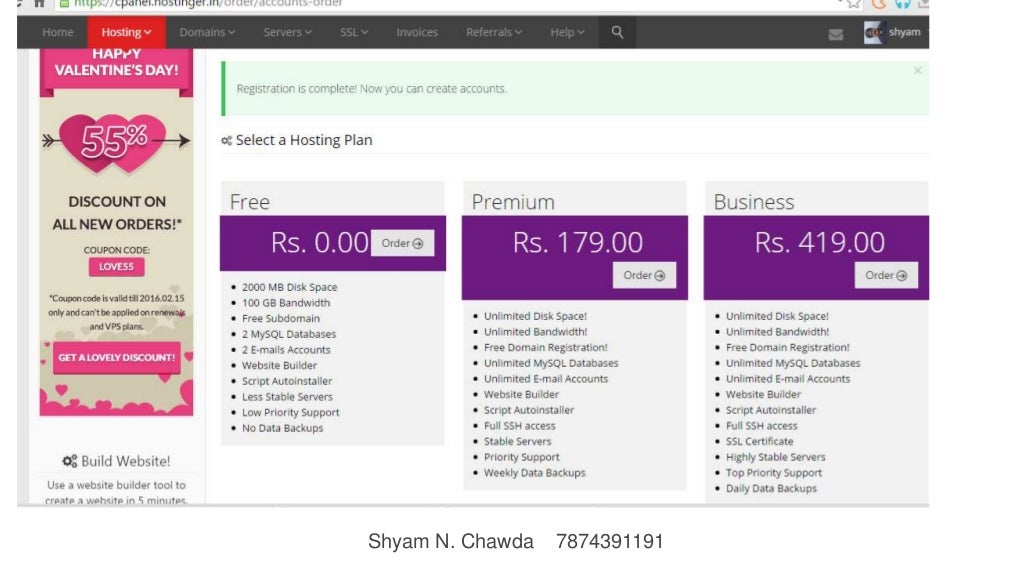Click the shyam profile avatar
Screen dimensions: 1024x576
click(x=874, y=32)
